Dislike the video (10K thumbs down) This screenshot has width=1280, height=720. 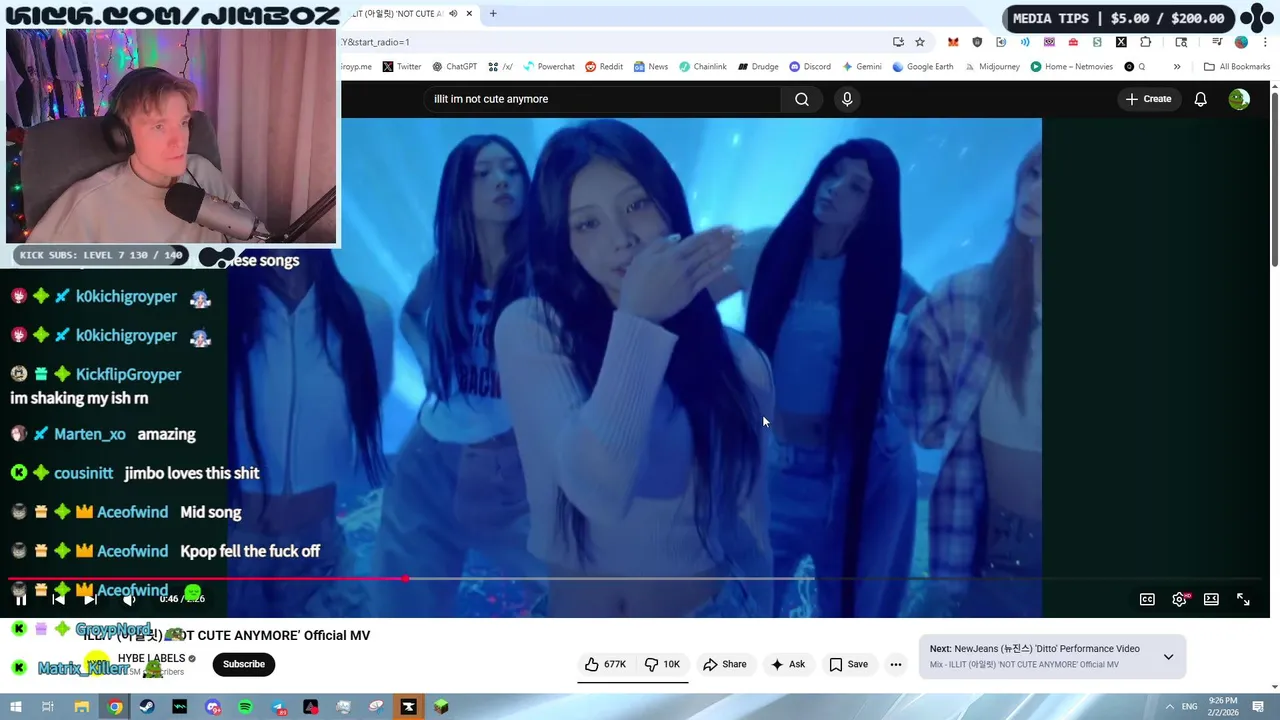(x=662, y=664)
